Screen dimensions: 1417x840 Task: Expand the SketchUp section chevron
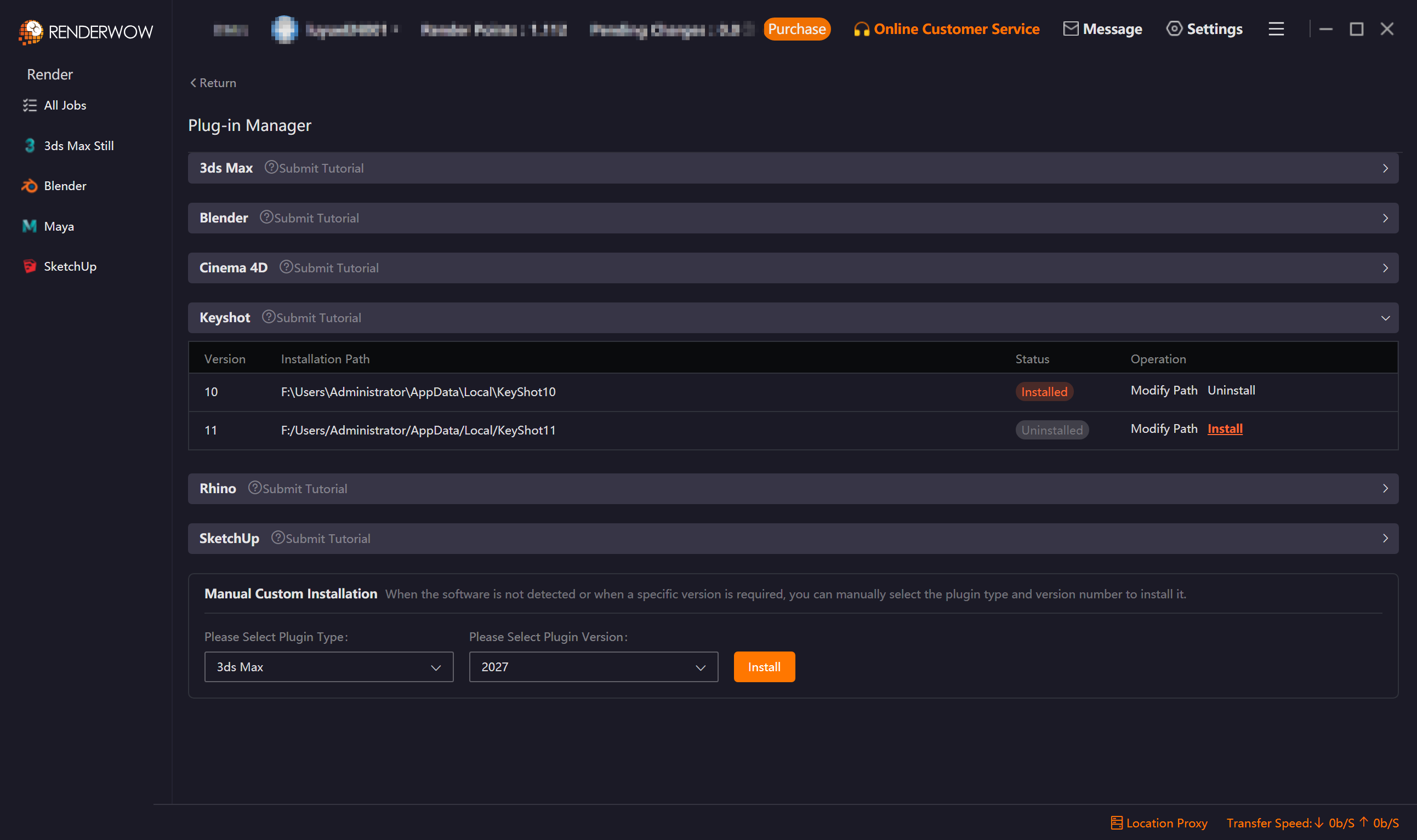pyautogui.click(x=1385, y=538)
